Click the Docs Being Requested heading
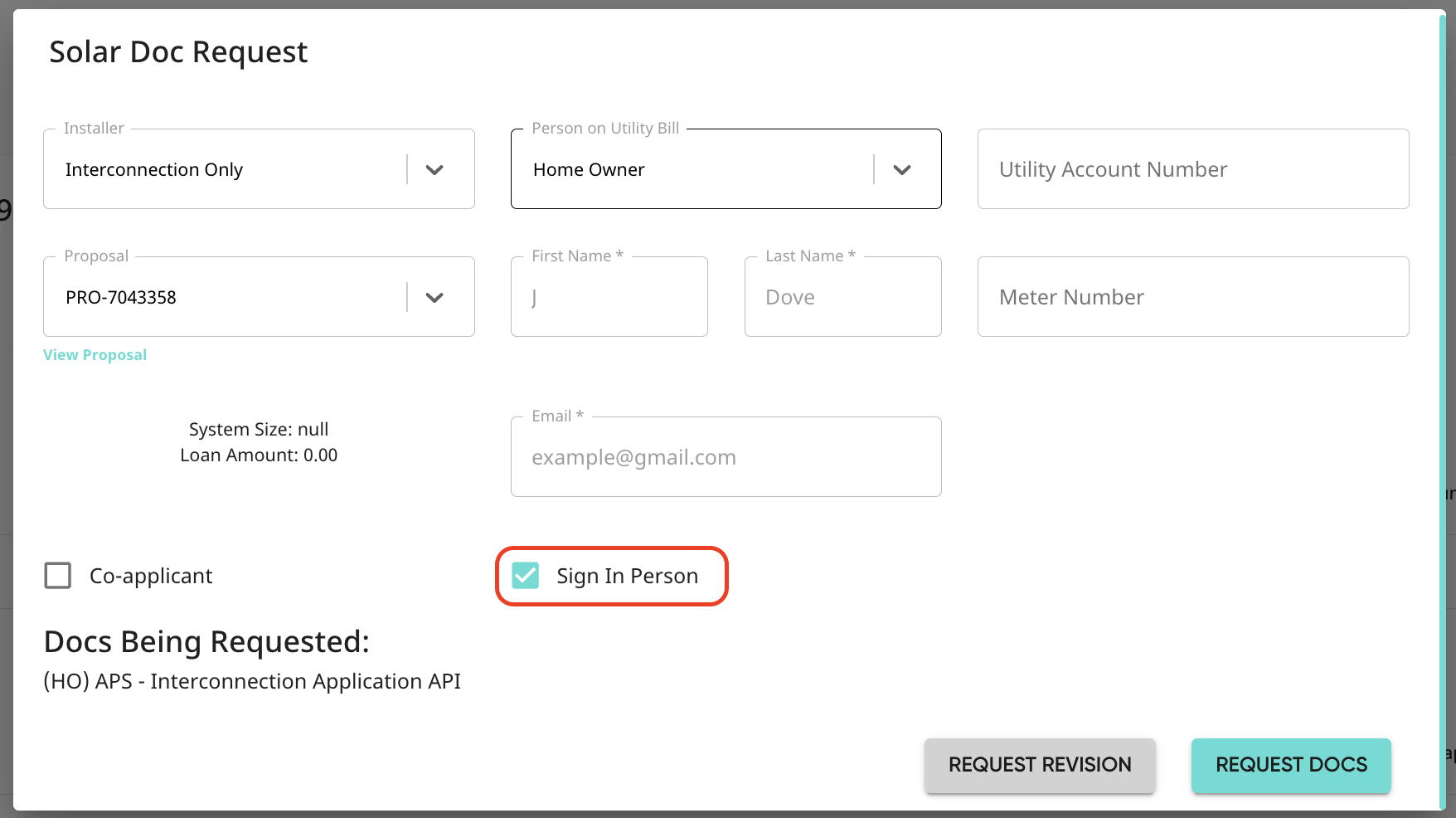The width and height of the screenshot is (1456, 818). click(206, 640)
